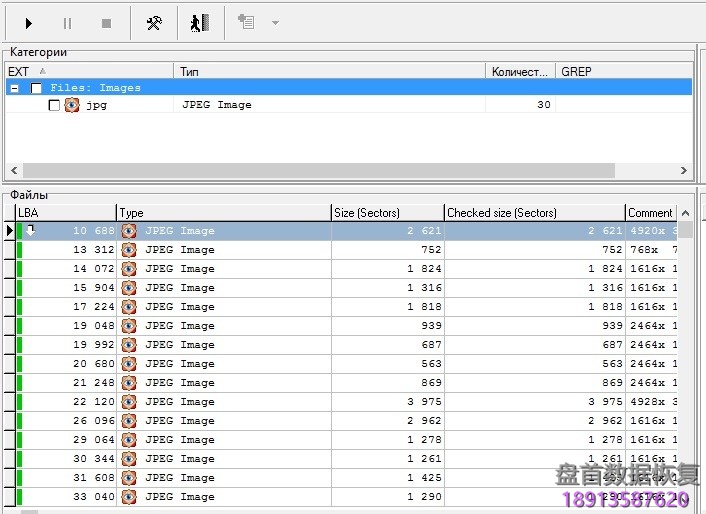
Task: Click the count value 30 for jpg
Action: pos(543,105)
